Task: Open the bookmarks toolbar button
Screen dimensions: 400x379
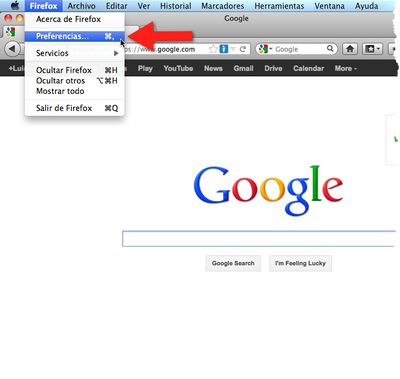Action: (x=372, y=49)
